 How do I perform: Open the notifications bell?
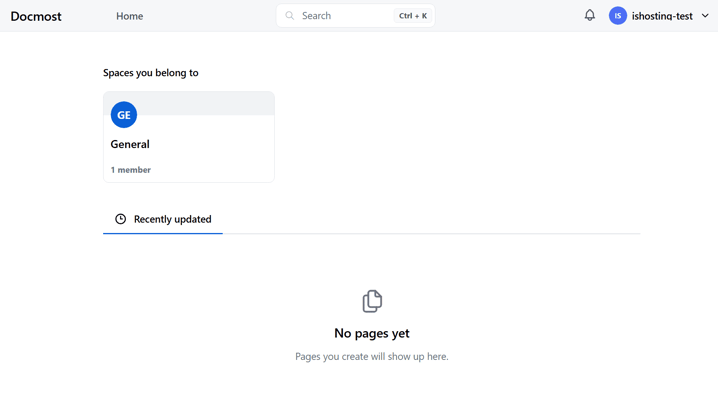point(590,16)
